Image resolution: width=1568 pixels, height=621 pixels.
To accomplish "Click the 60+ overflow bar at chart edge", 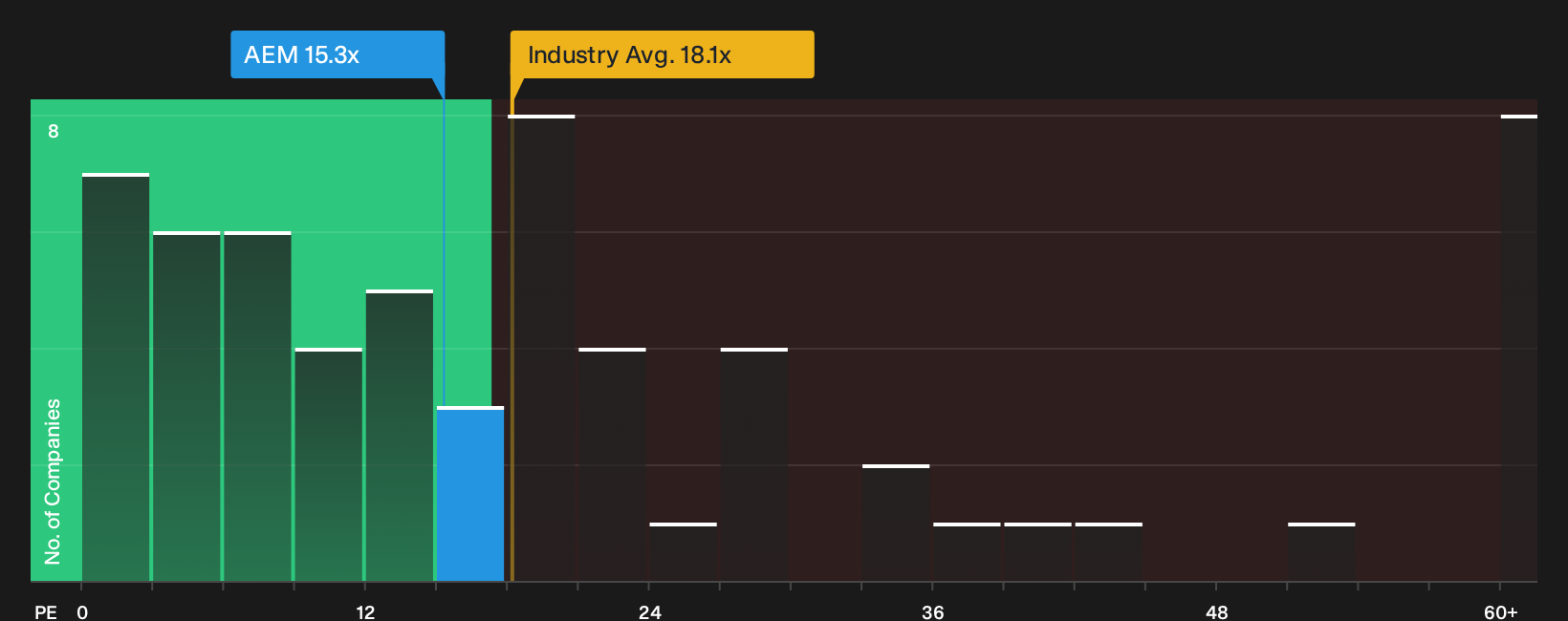I will [x=1519, y=348].
